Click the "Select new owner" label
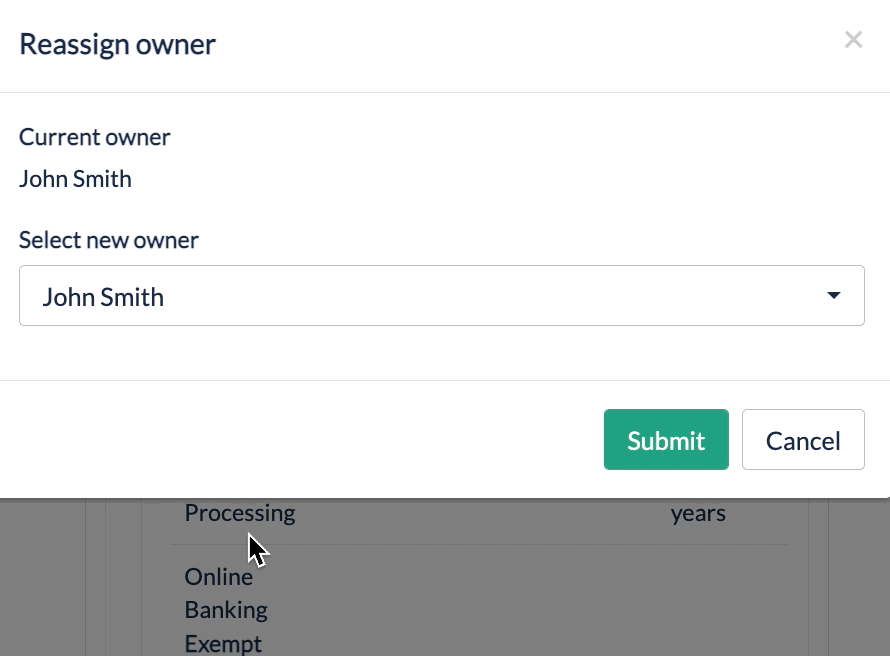This screenshot has width=890, height=656. 108,240
